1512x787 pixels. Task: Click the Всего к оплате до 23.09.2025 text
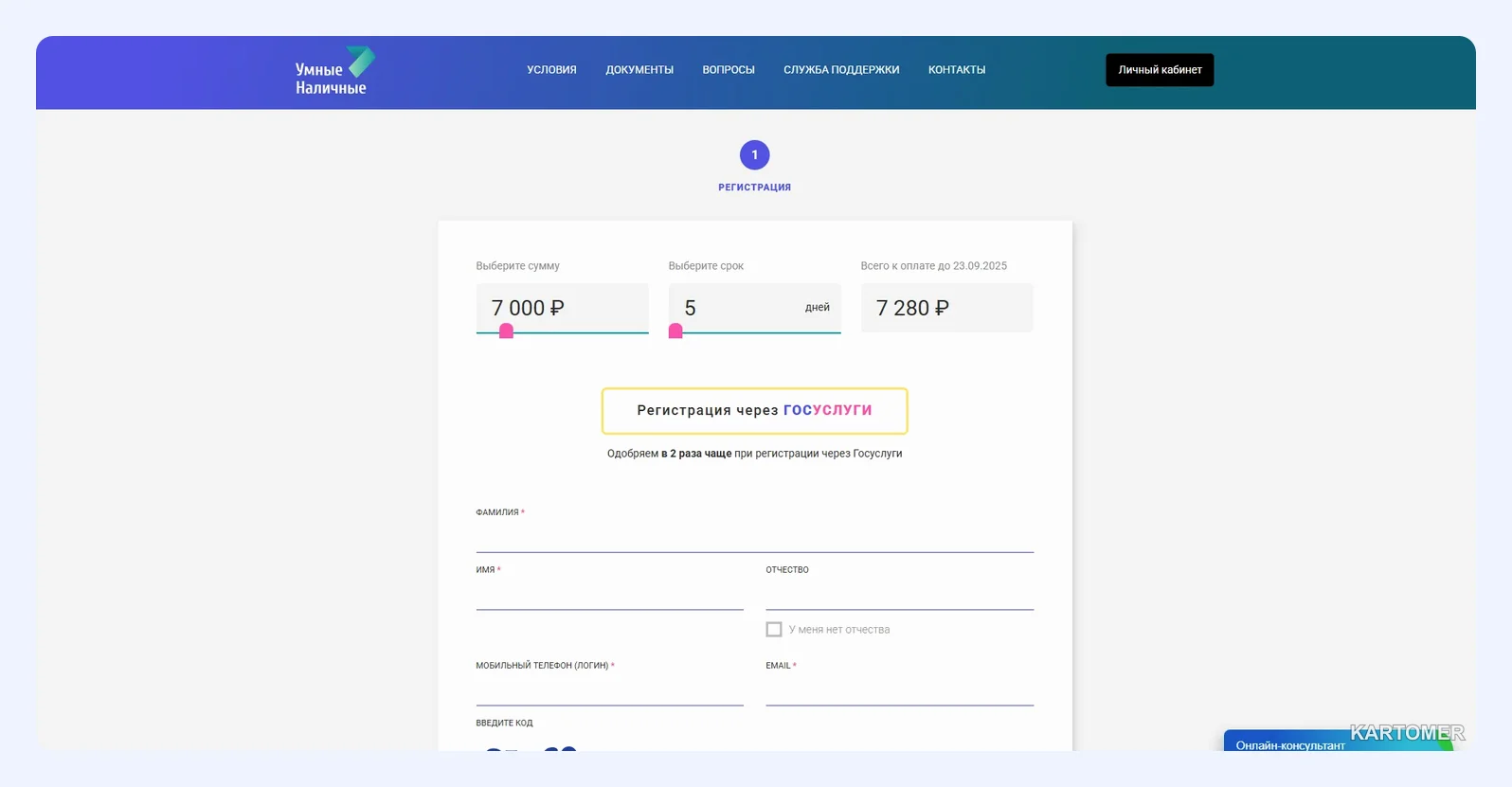tap(933, 266)
